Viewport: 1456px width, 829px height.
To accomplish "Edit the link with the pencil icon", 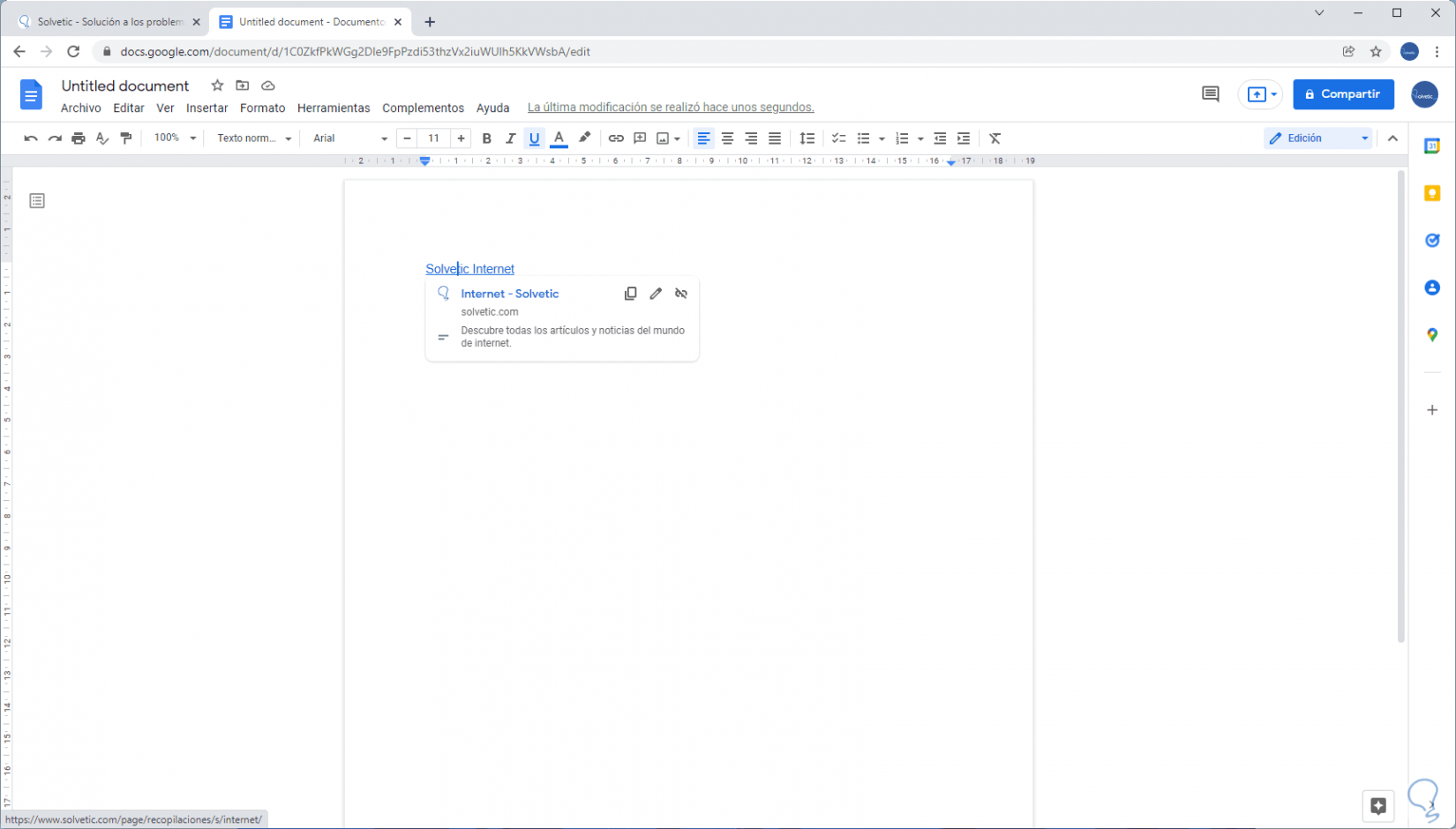I will coord(656,294).
